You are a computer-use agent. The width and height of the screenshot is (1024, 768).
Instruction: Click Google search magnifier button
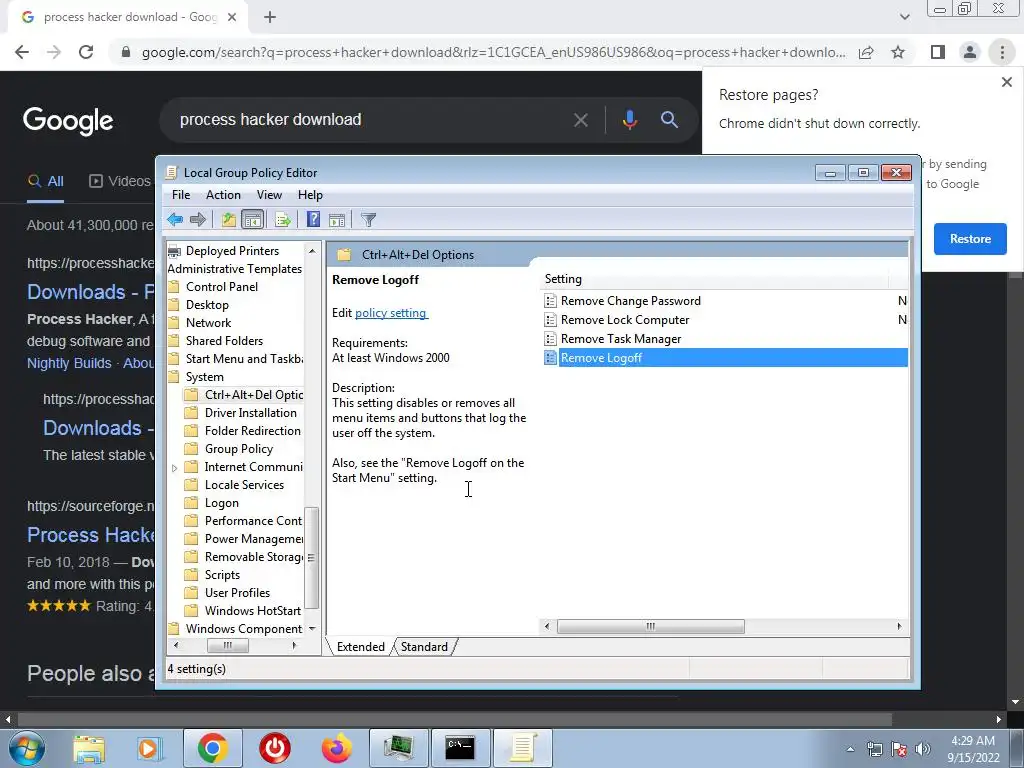[669, 120]
